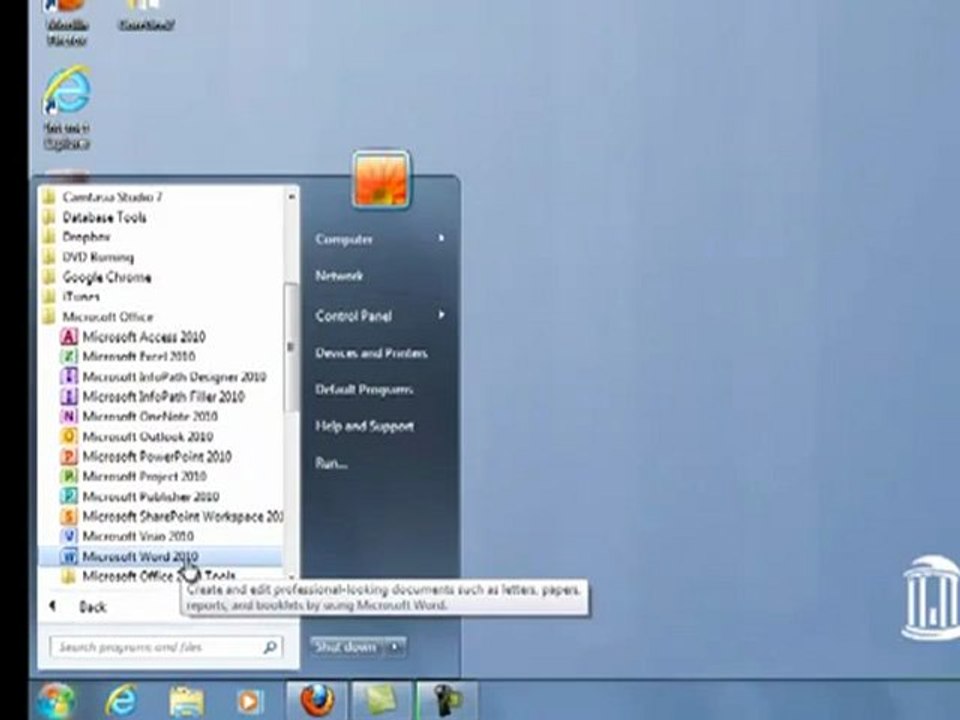Open Microsoft PowerPoint 2010 icon

click(x=69, y=456)
